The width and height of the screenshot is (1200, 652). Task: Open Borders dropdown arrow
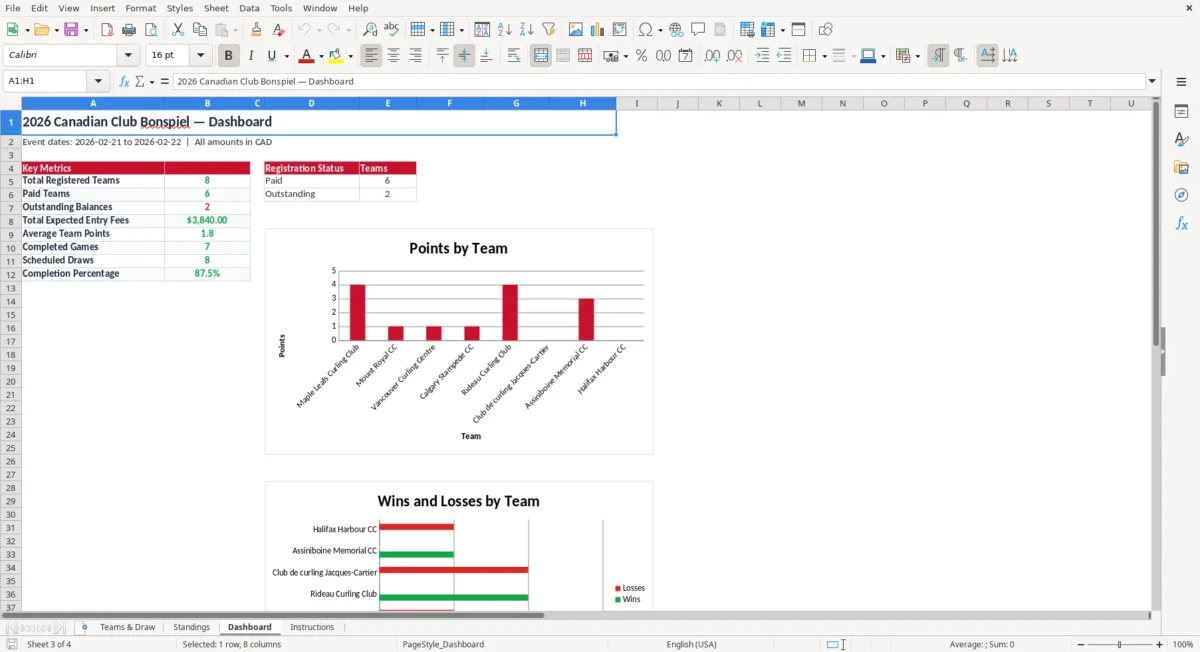(x=823, y=57)
